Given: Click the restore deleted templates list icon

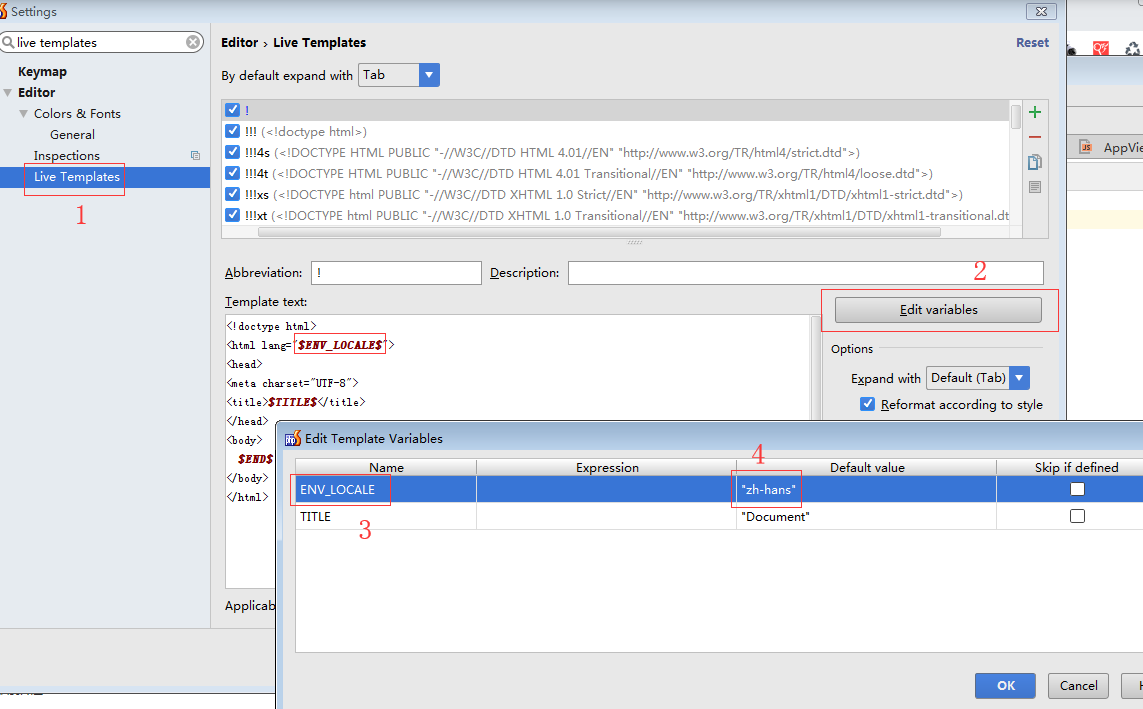Looking at the screenshot, I should click(x=1034, y=187).
